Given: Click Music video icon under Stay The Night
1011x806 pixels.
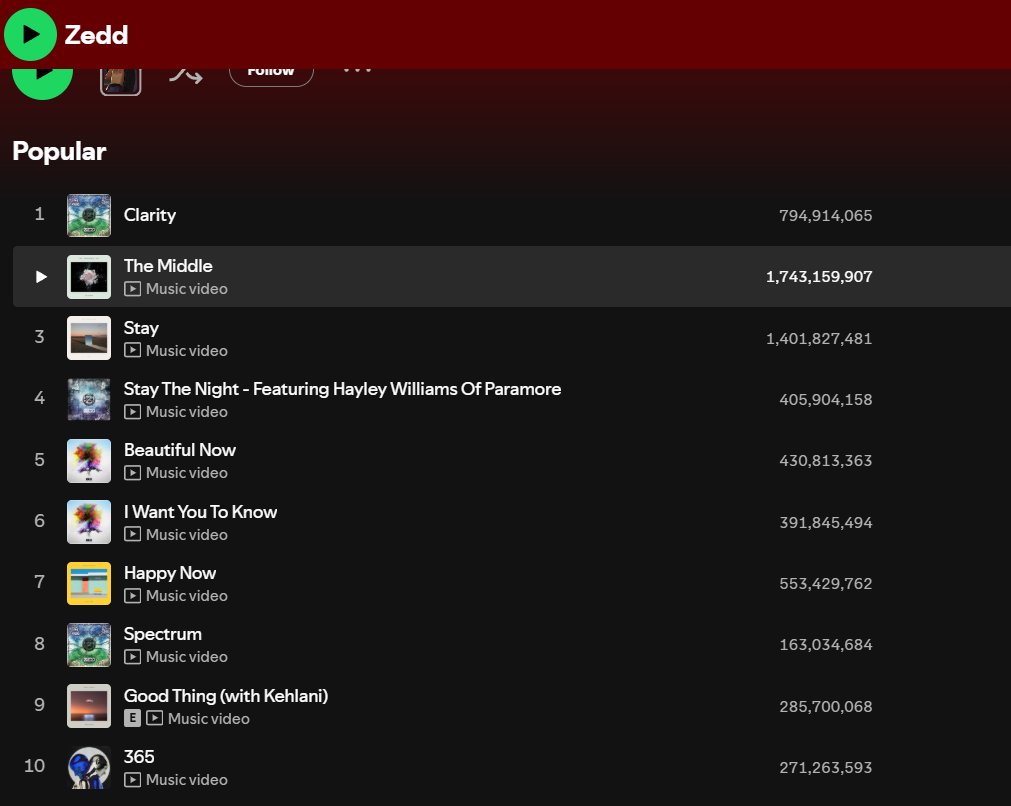Looking at the screenshot, I should pyautogui.click(x=132, y=411).
